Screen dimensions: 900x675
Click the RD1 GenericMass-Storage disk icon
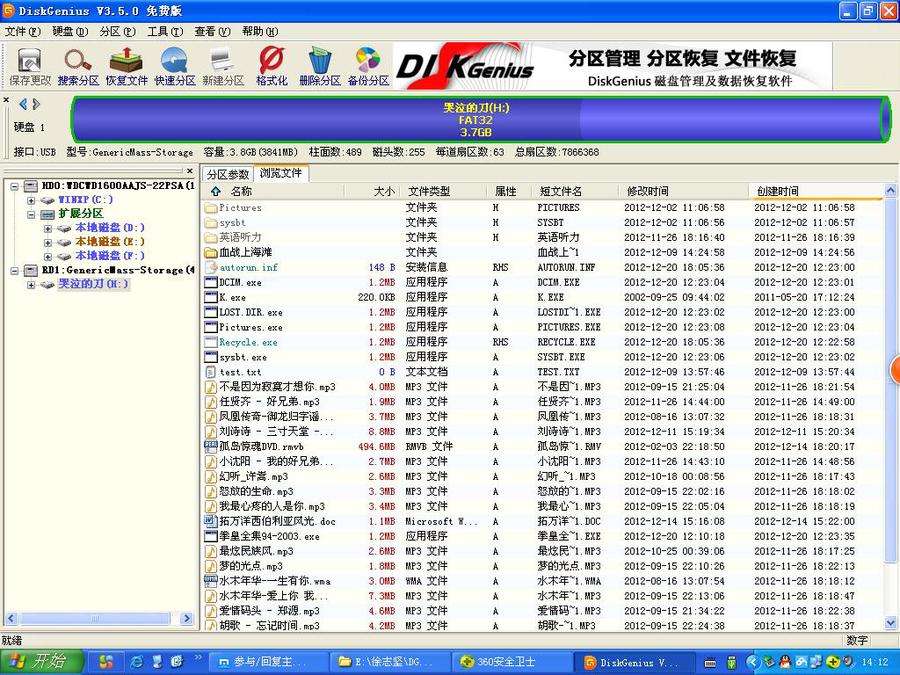(30, 270)
